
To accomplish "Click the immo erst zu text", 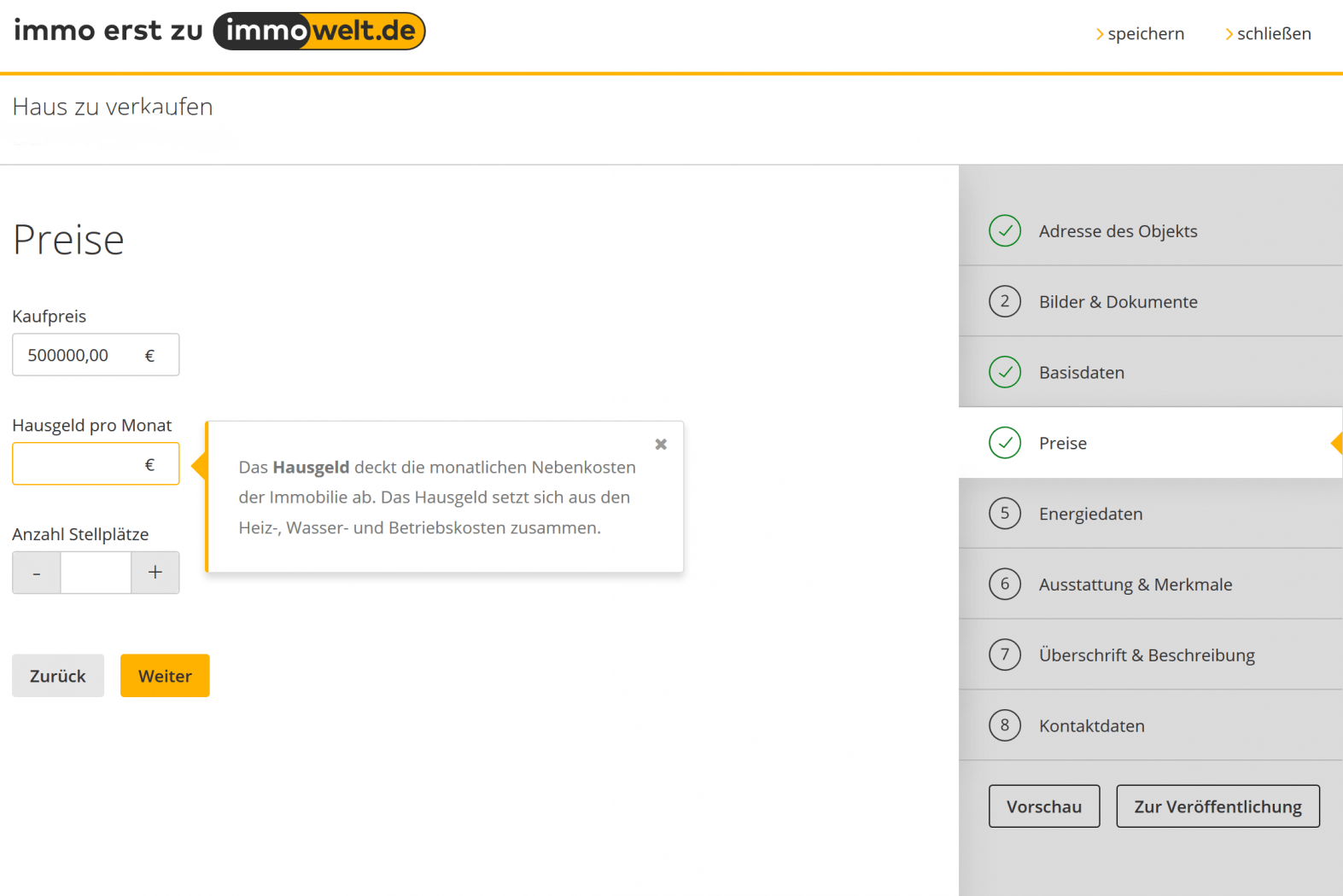I will pyautogui.click(x=108, y=31).
